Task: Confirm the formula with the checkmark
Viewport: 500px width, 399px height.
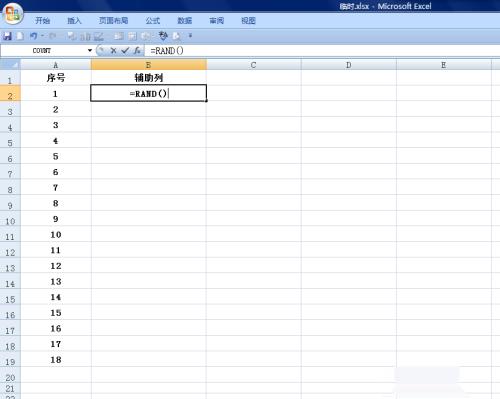Action: tap(125, 51)
